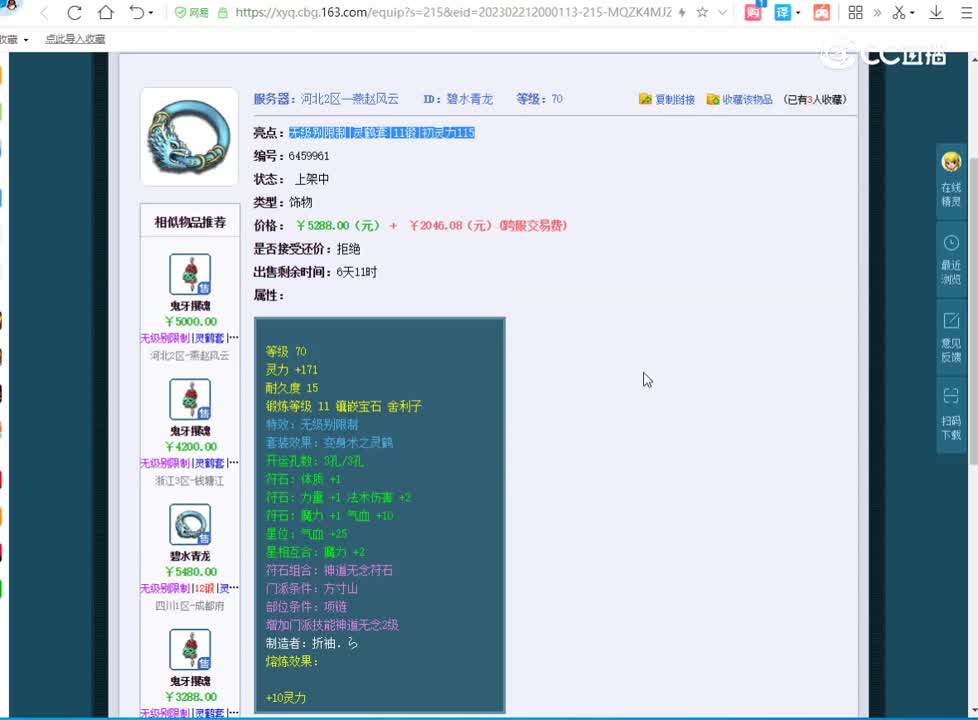Click 鬼牙攫魂 name above ￥5000.00
The image size is (978, 720).
pyautogui.click(x=190, y=306)
